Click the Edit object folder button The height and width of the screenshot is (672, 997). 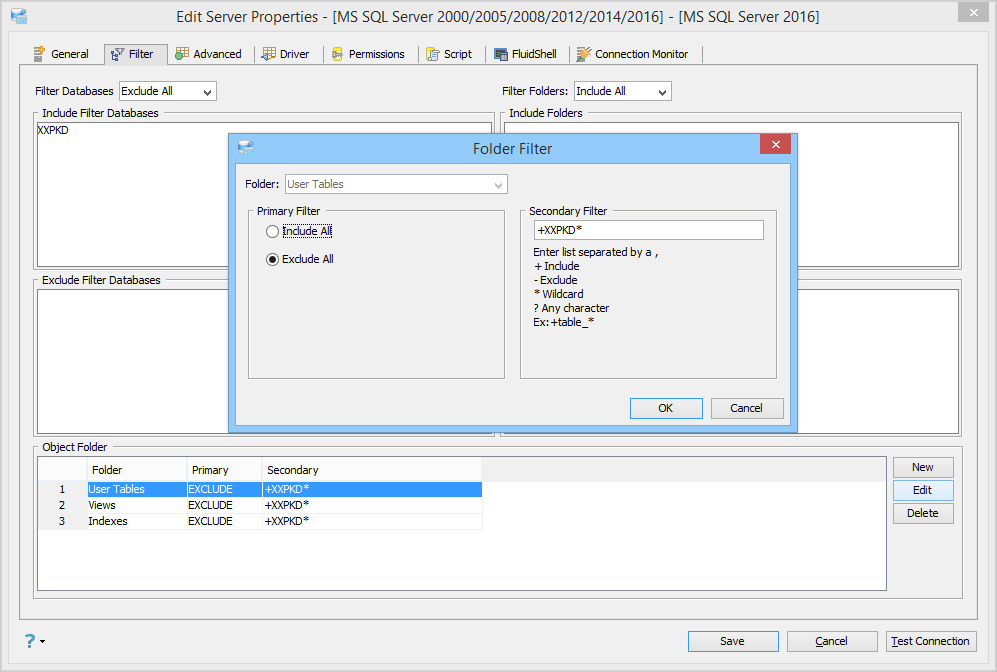tap(923, 490)
